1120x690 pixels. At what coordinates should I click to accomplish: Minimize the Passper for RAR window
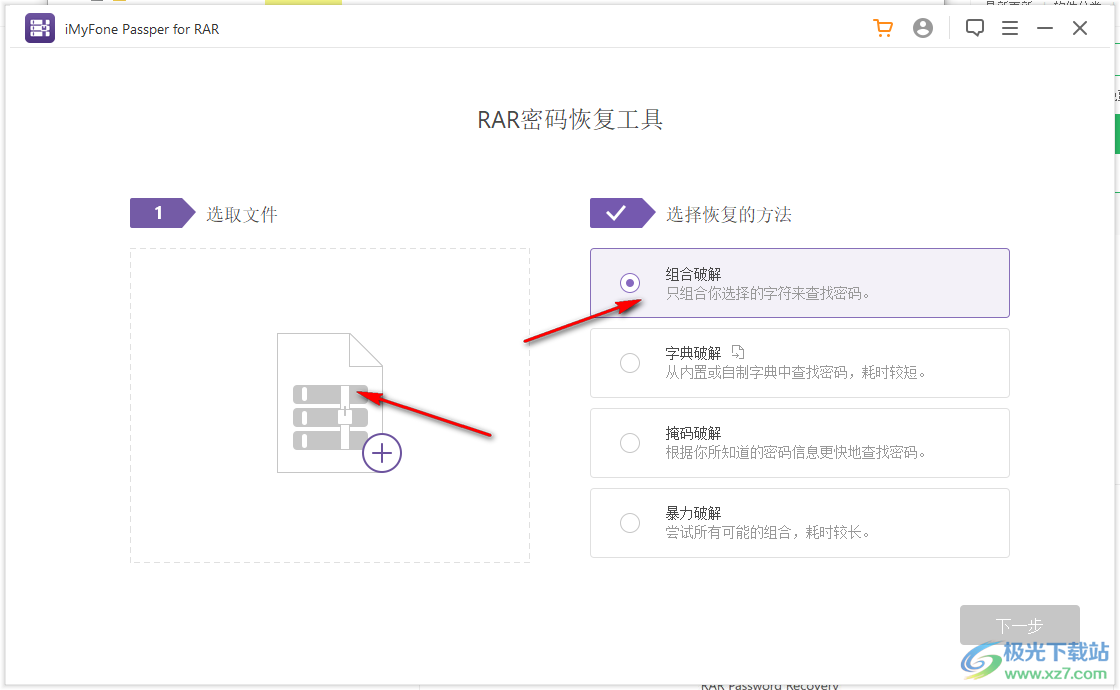click(1045, 28)
